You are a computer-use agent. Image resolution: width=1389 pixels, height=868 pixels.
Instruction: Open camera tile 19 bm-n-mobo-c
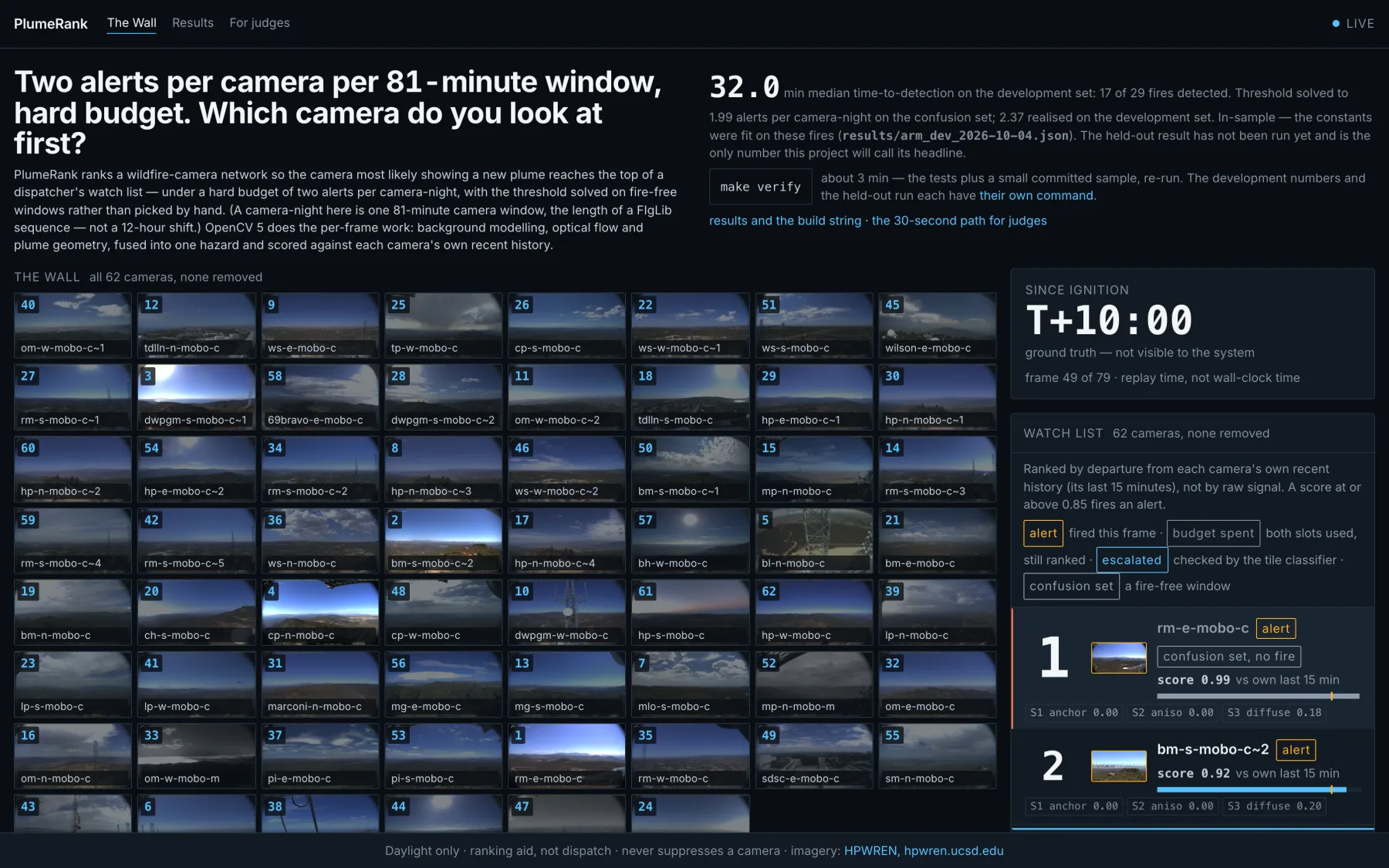73,612
